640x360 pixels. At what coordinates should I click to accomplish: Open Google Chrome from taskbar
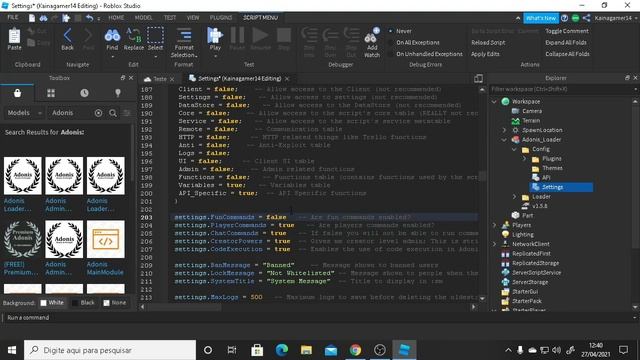[355, 350]
